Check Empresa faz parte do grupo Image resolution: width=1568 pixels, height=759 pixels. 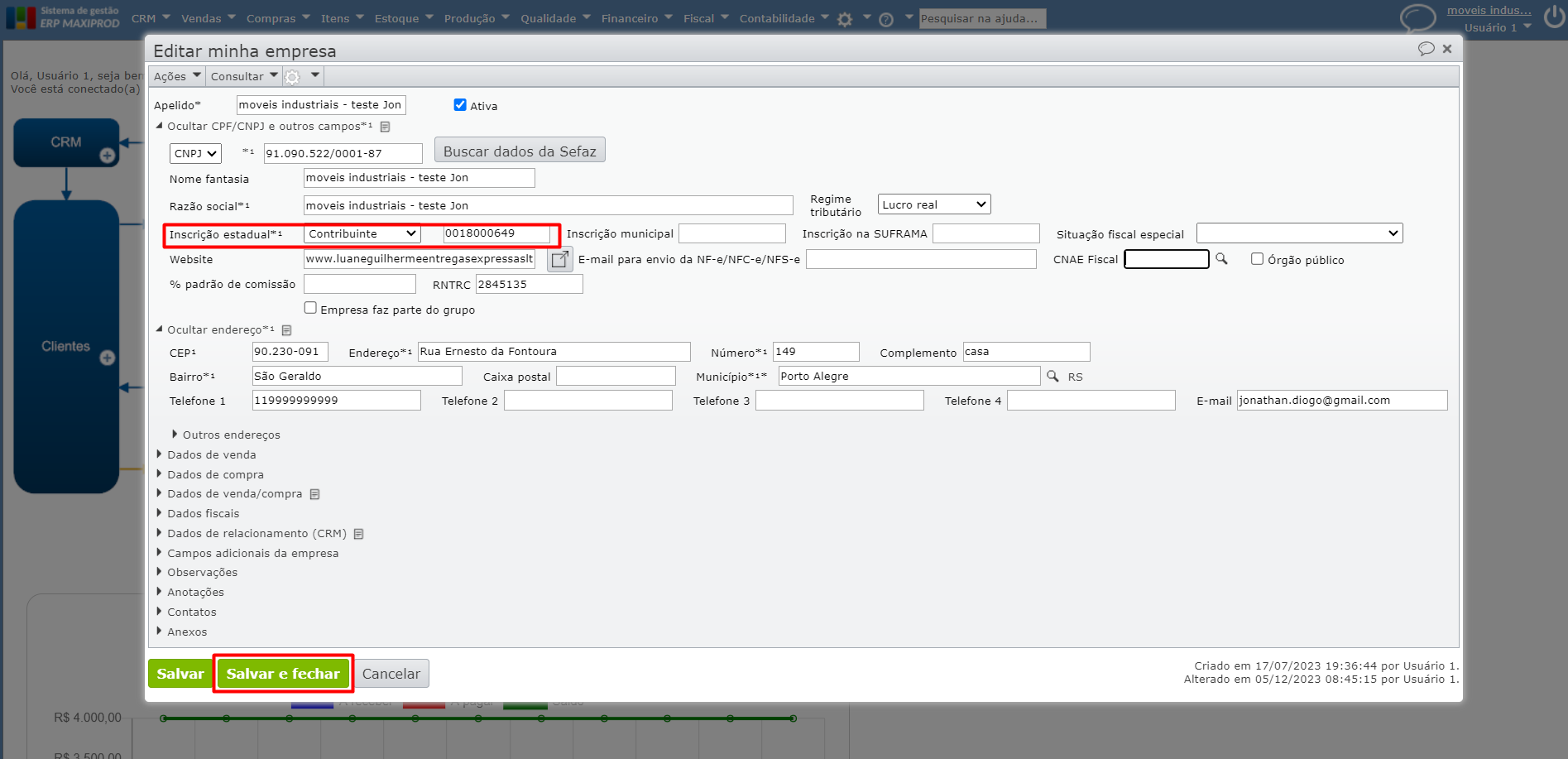pos(310,308)
